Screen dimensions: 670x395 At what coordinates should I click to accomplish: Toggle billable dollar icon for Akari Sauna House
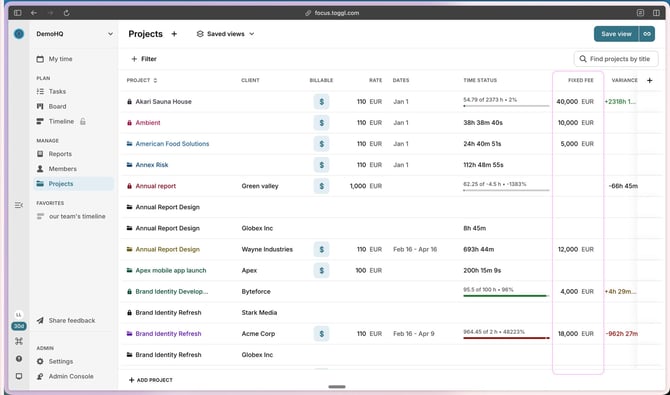click(321, 102)
